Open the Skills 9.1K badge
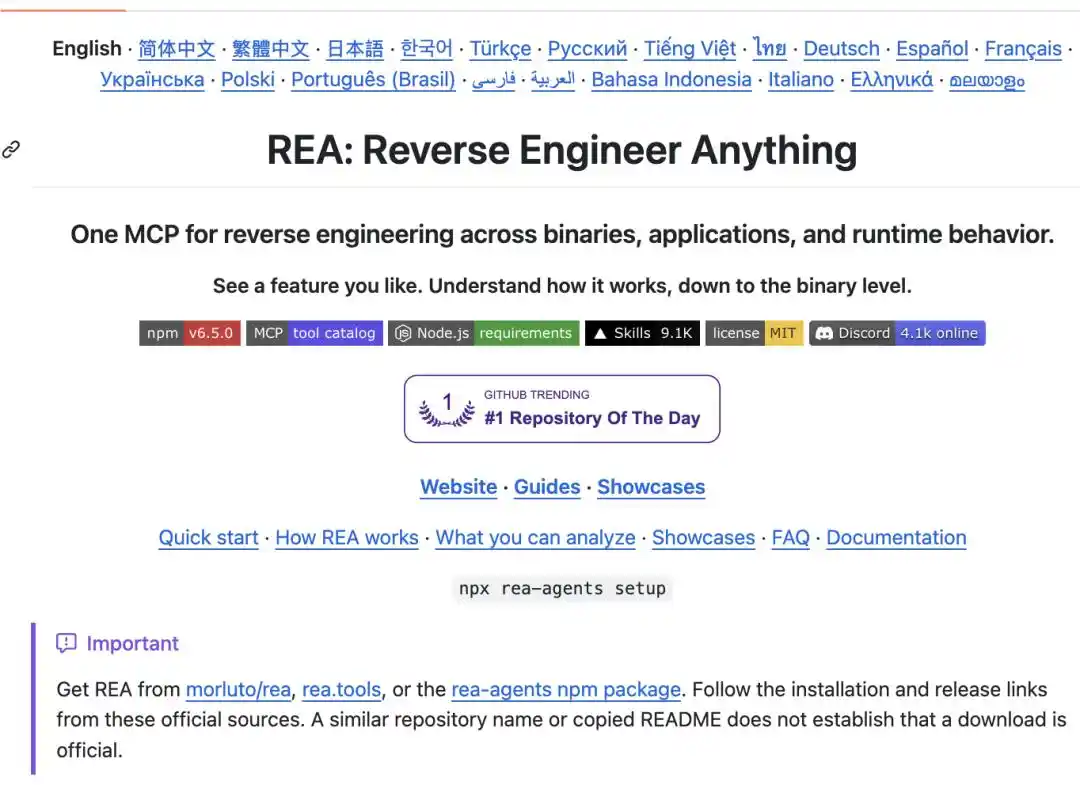1080x785 pixels. point(643,333)
